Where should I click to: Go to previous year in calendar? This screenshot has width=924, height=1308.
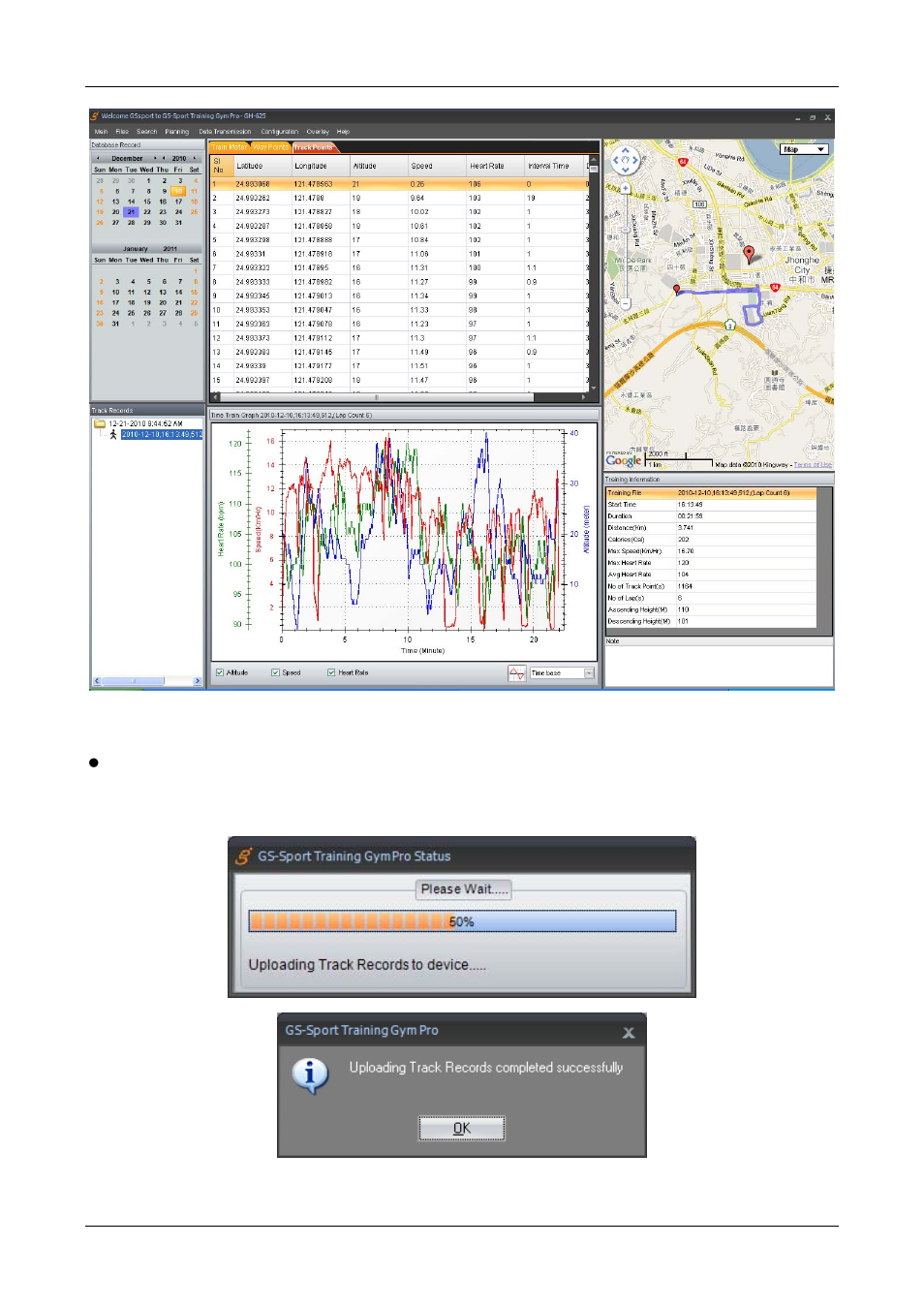[x=164, y=158]
